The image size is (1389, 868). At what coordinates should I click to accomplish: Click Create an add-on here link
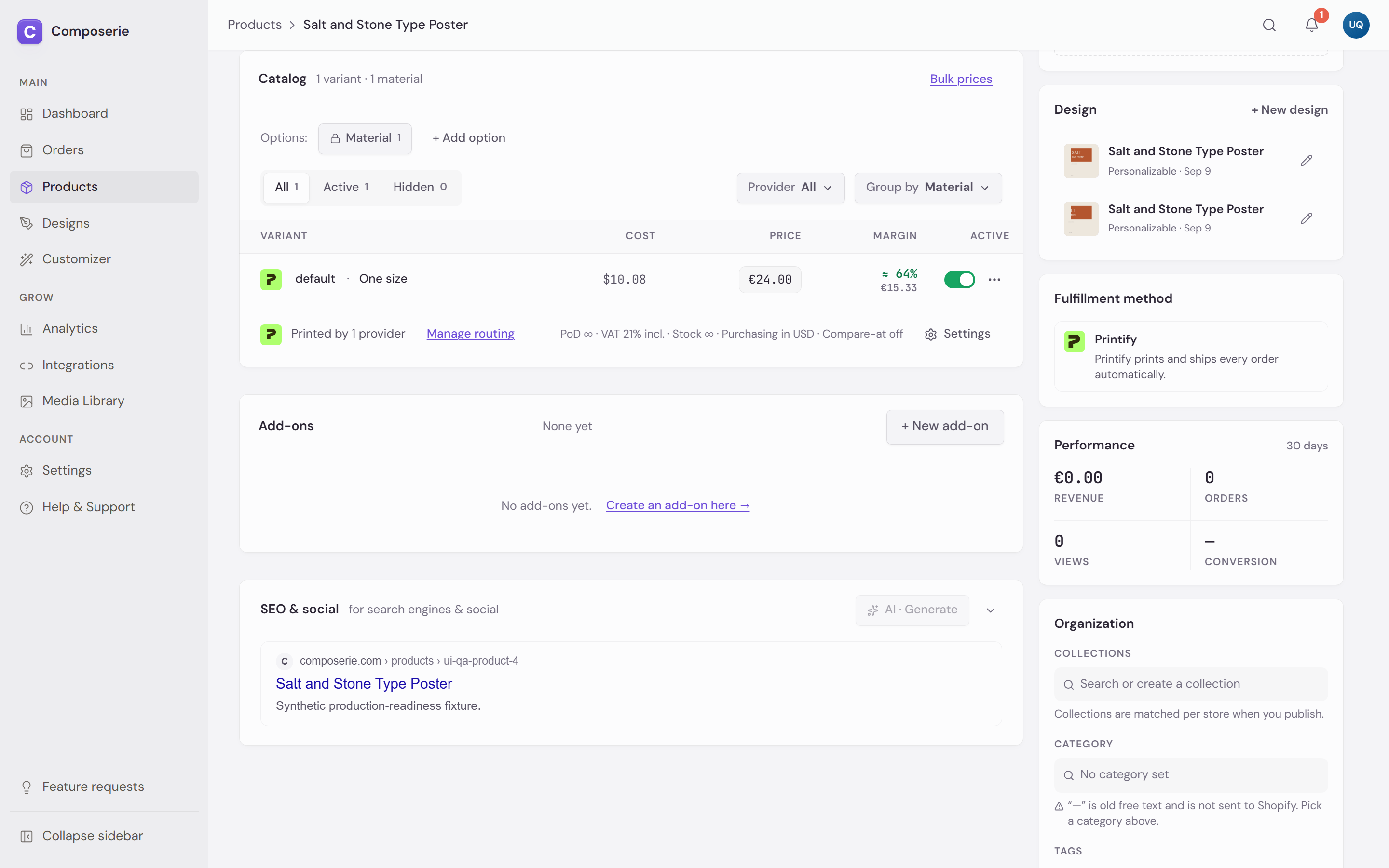(678, 506)
